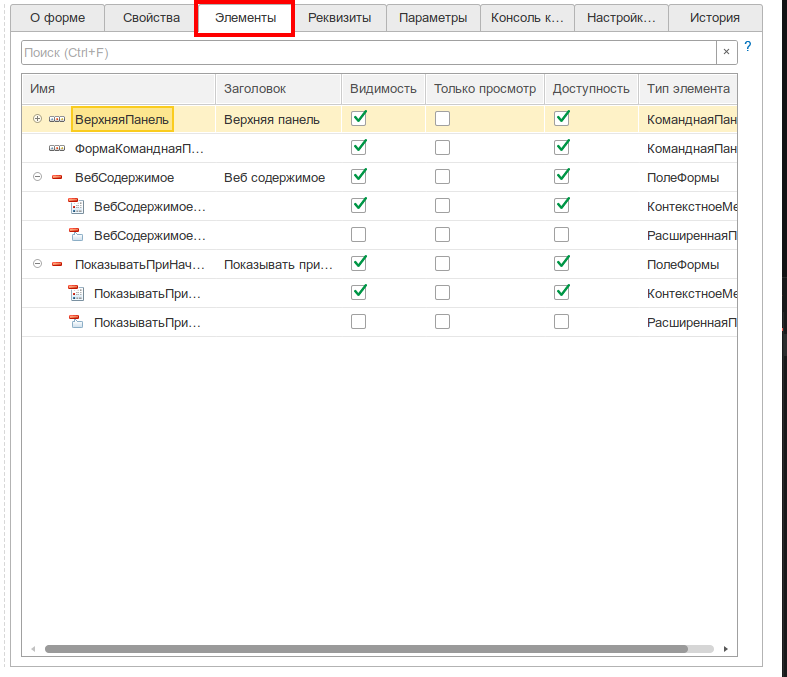This screenshot has height=677, width=787.
Task: Expand the ВерхняяПанель tree node
Action: click(x=37, y=119)
